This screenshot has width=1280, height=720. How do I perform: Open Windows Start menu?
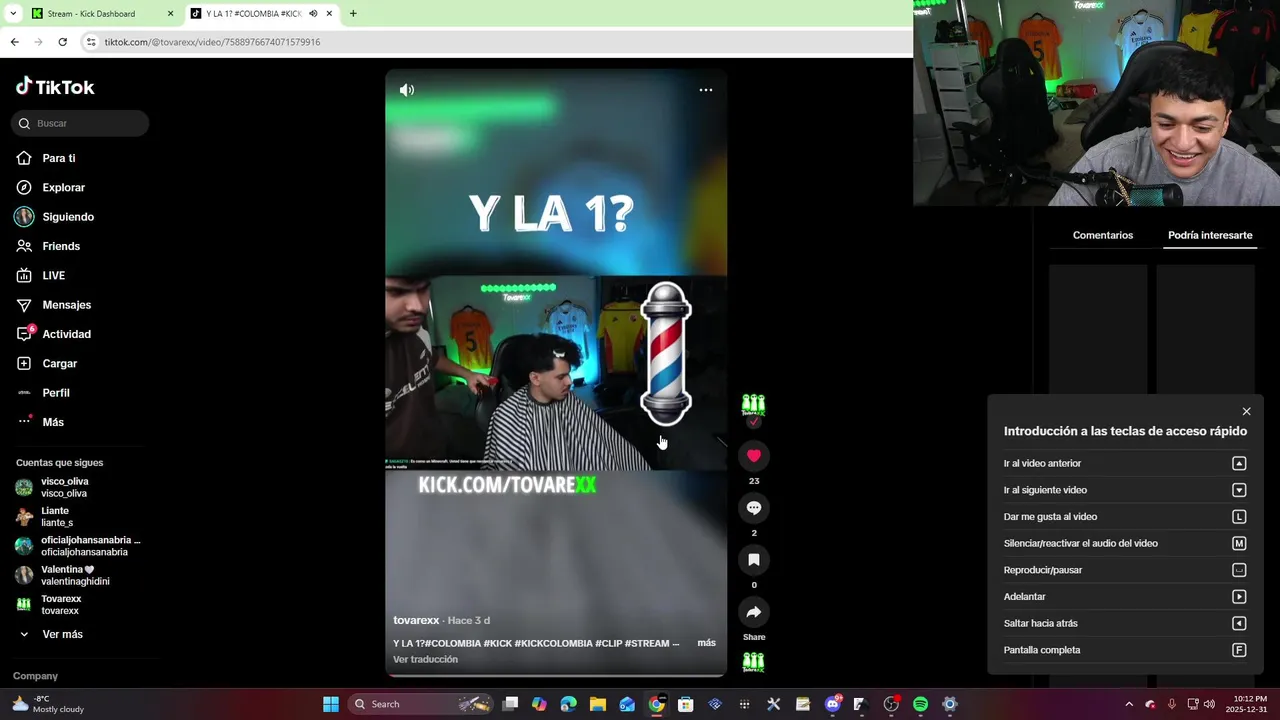point(330,704)
